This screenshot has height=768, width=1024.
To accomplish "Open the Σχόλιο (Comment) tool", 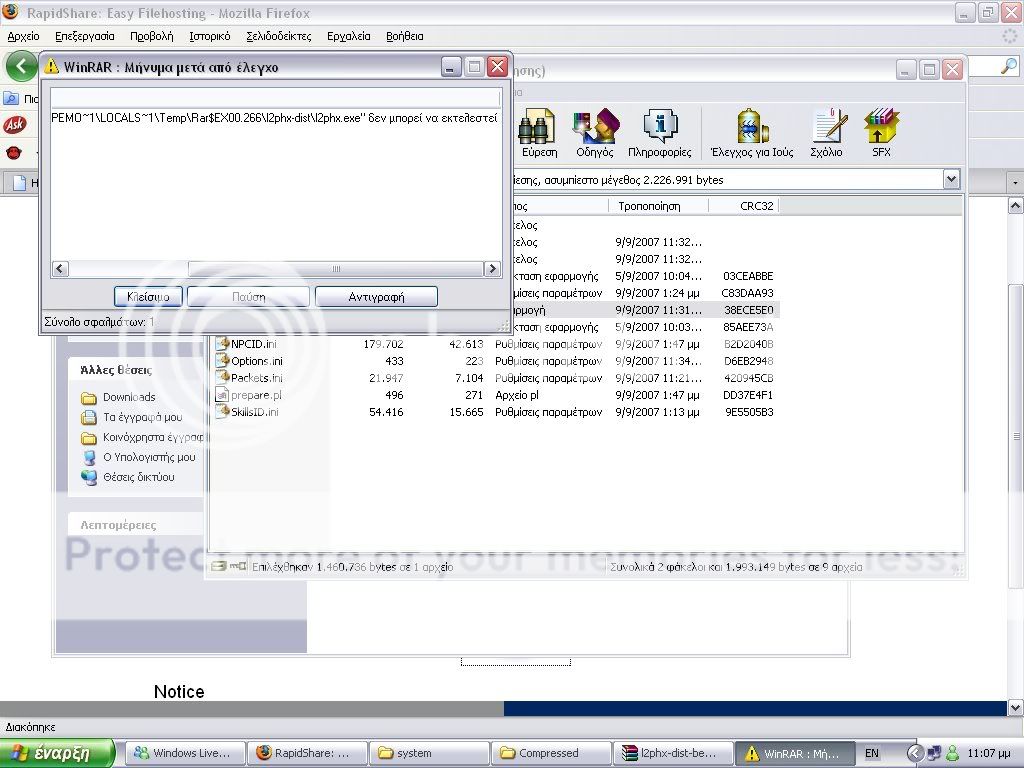I will pyautogui.click(x=826, y=131).
